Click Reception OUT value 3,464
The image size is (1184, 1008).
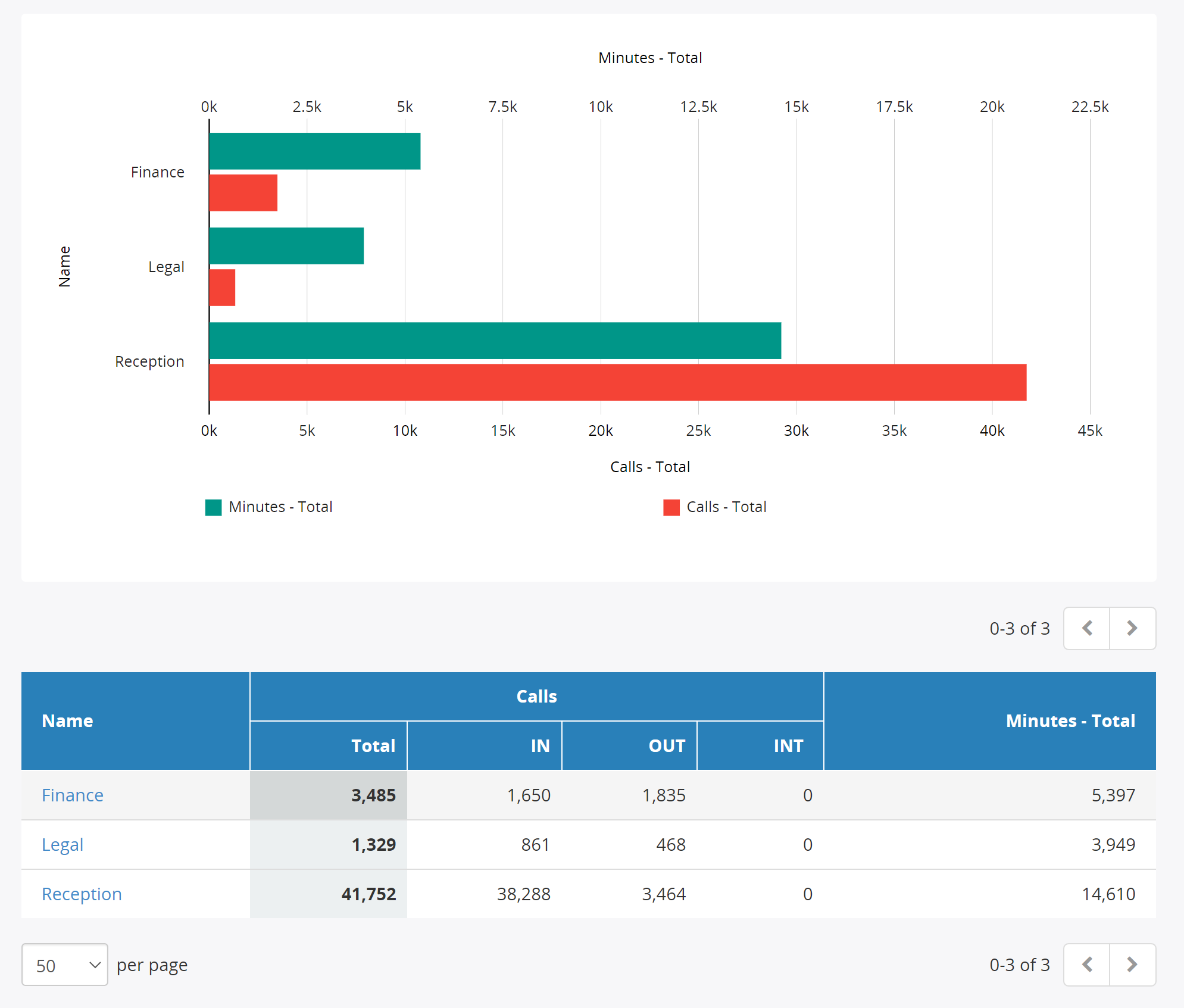(664, 894)
